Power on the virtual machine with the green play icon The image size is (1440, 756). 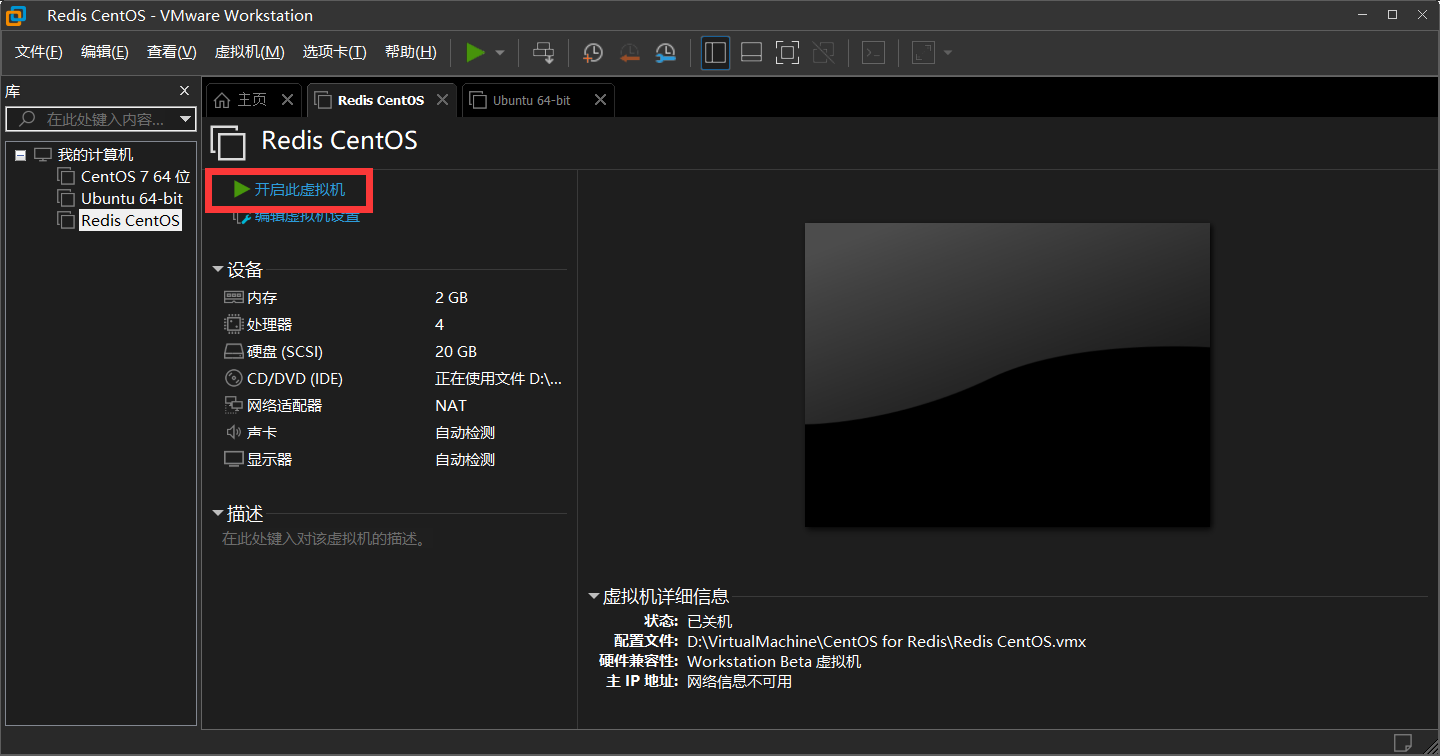tap(476, 52)
